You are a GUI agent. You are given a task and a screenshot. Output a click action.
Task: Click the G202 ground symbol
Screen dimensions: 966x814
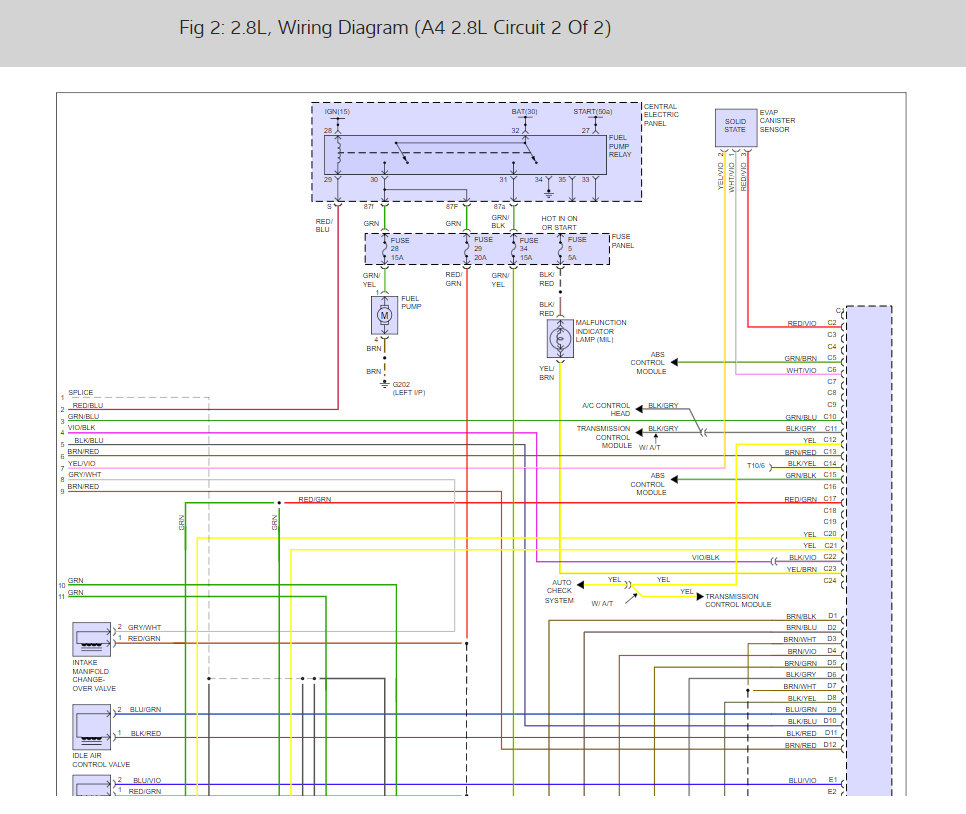(384, 383)
